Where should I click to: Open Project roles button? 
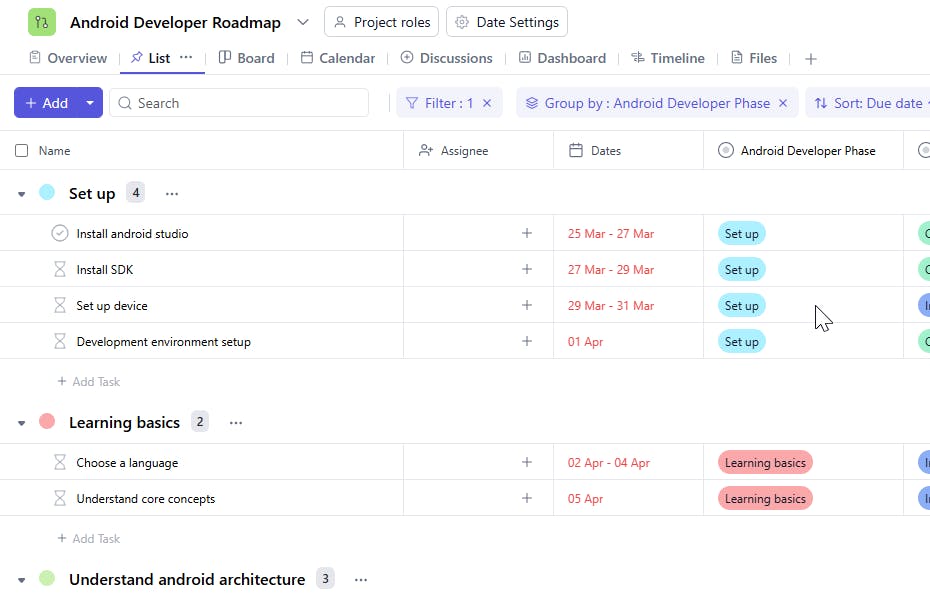click(381, 22)
